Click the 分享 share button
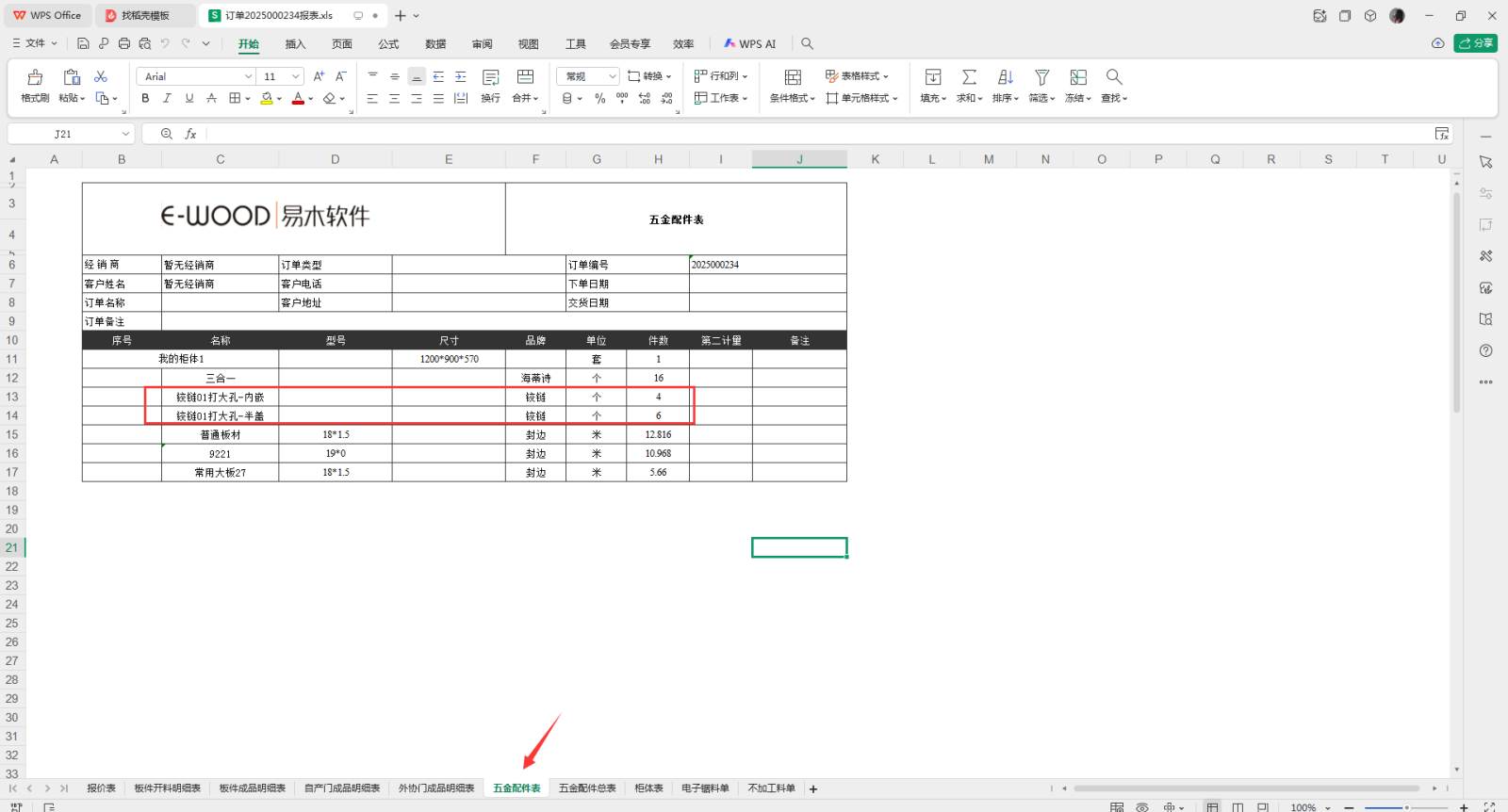Screen dimensions: 1508x812 click(x=1475, y=43)
